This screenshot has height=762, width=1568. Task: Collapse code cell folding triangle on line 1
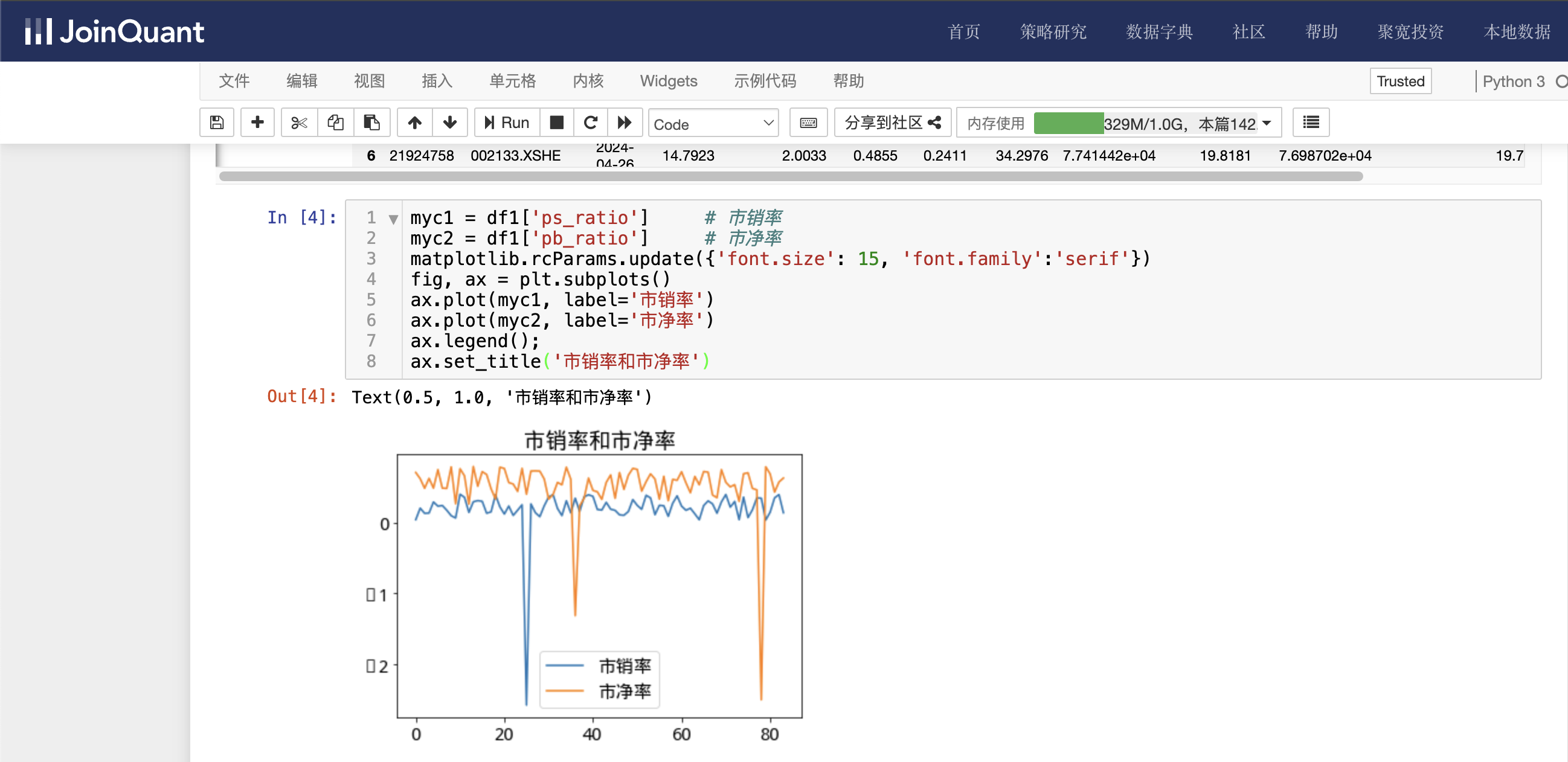point(394,219)
